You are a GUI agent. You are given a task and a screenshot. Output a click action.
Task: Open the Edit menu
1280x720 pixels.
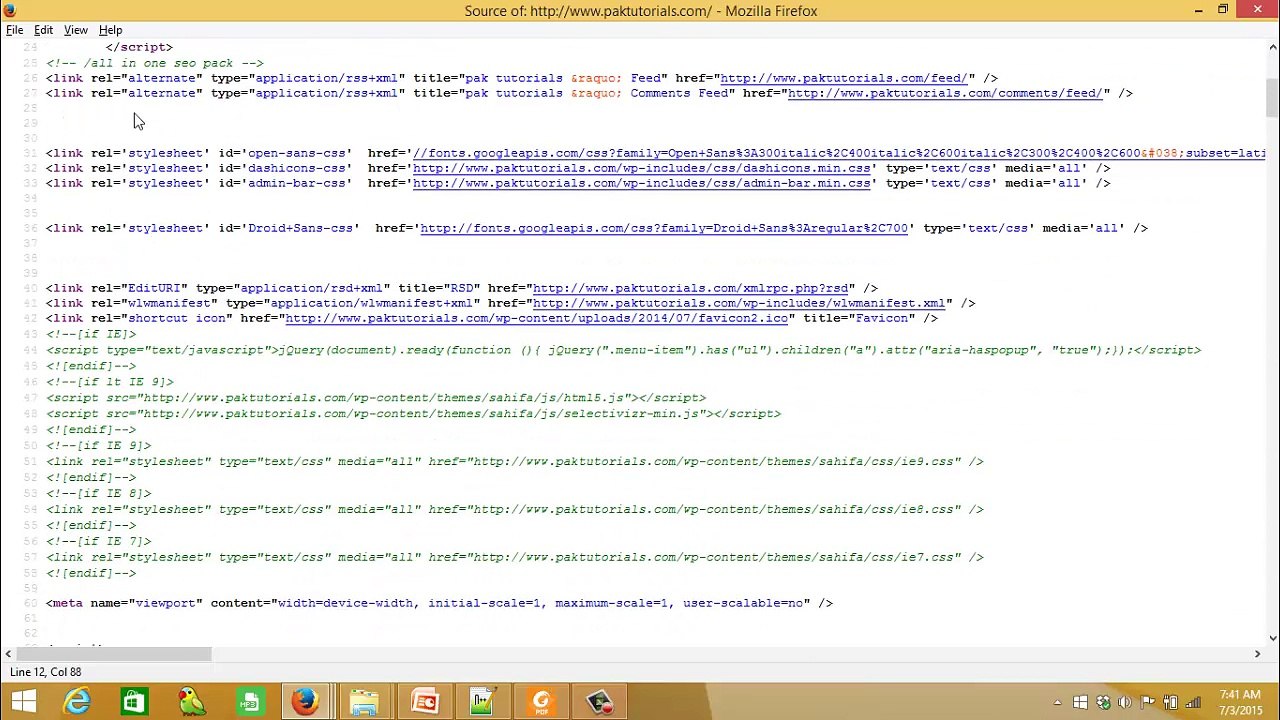(43, 30)
